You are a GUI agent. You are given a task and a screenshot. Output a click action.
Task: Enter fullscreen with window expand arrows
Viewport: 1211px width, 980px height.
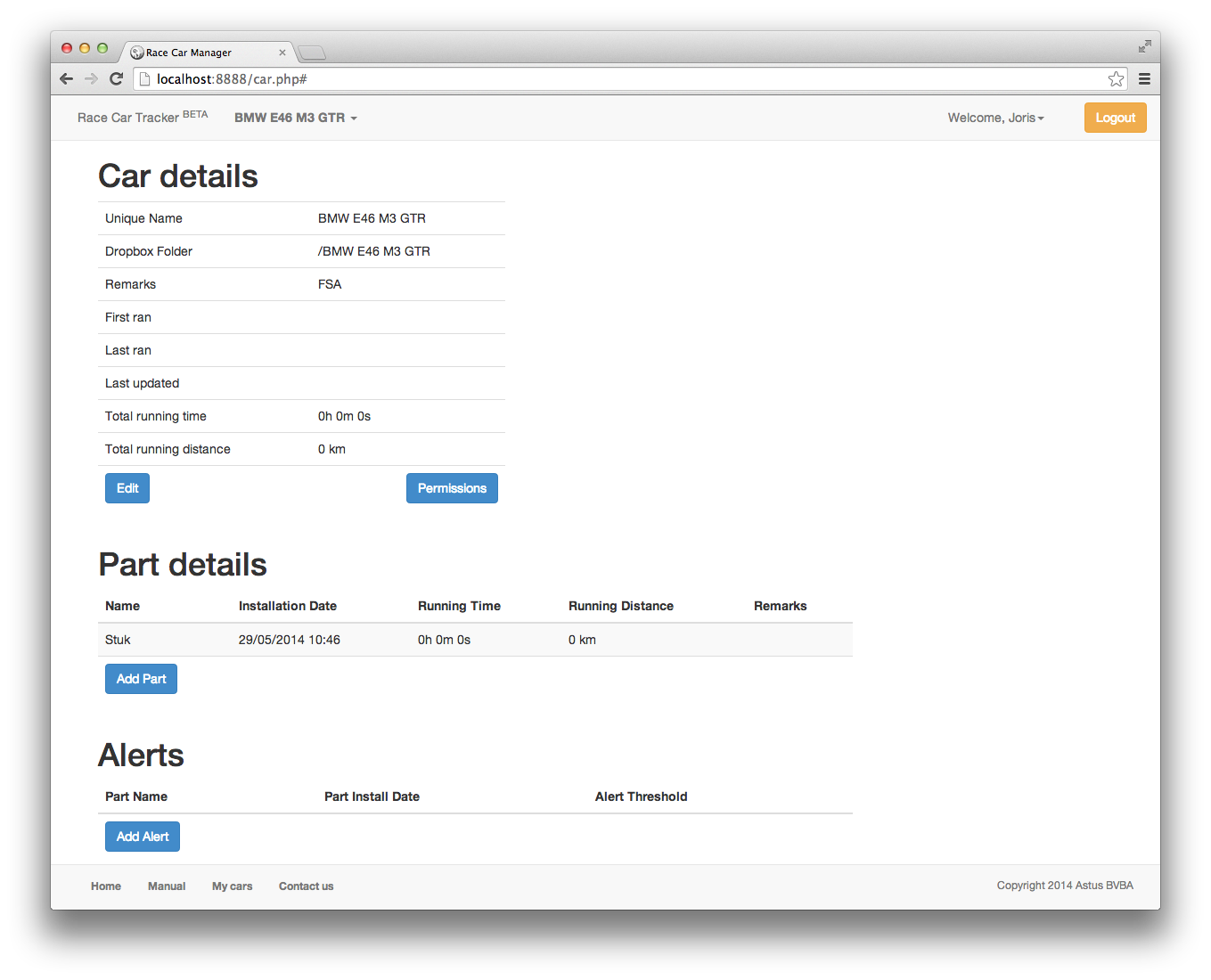click(1144, 46)
